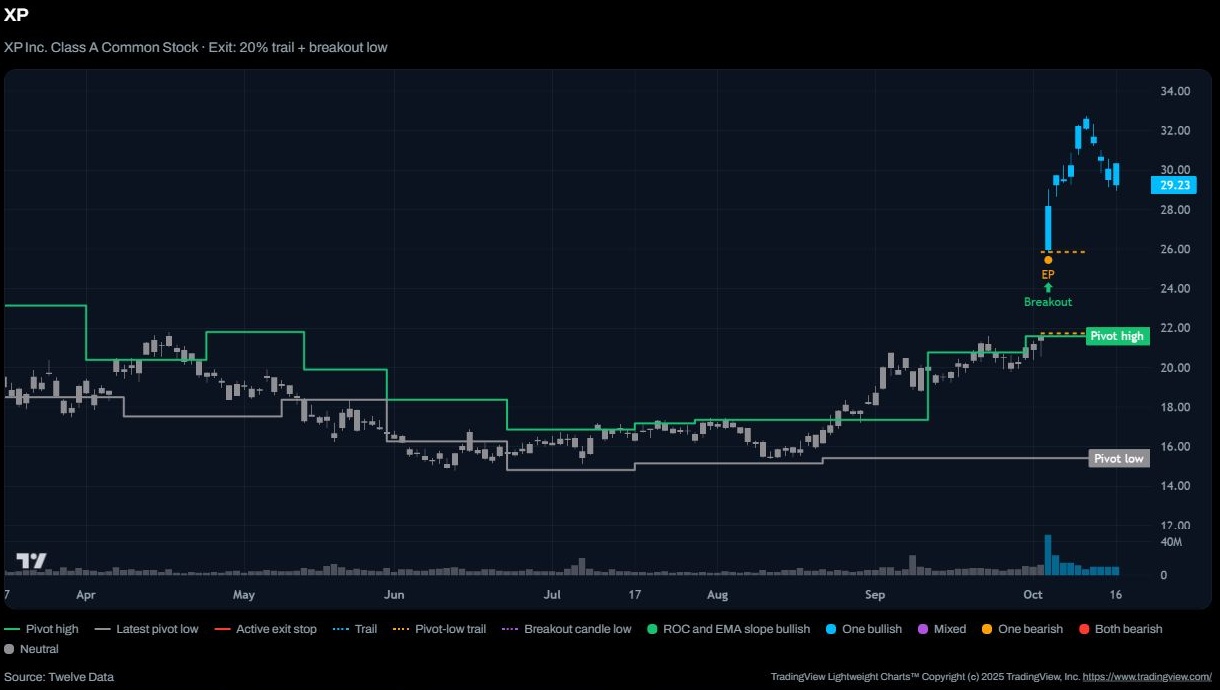
Task: Click the Latest pivot low legend entry
Action: (147, 629)
